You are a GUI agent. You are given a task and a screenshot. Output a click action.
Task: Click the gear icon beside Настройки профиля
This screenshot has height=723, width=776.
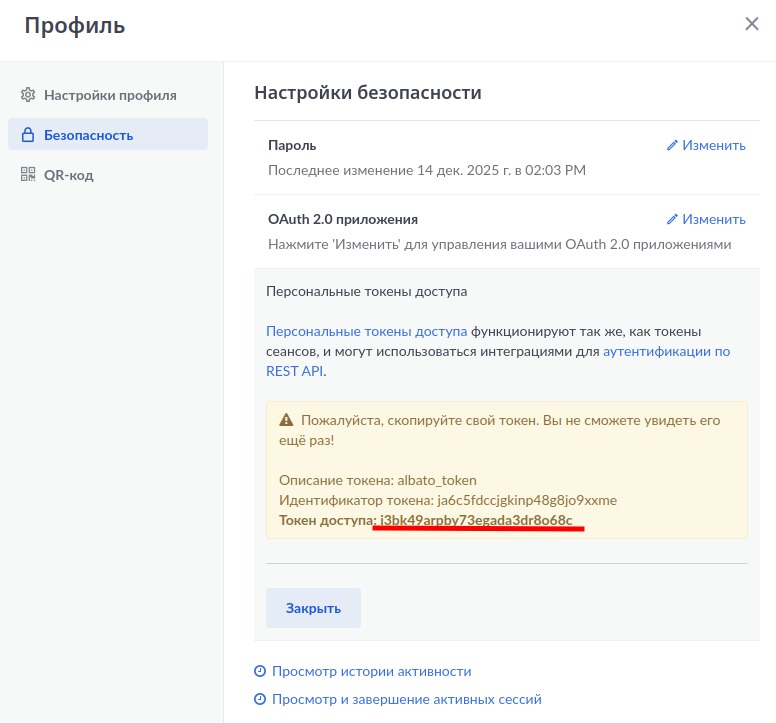(x=28, y=95)
